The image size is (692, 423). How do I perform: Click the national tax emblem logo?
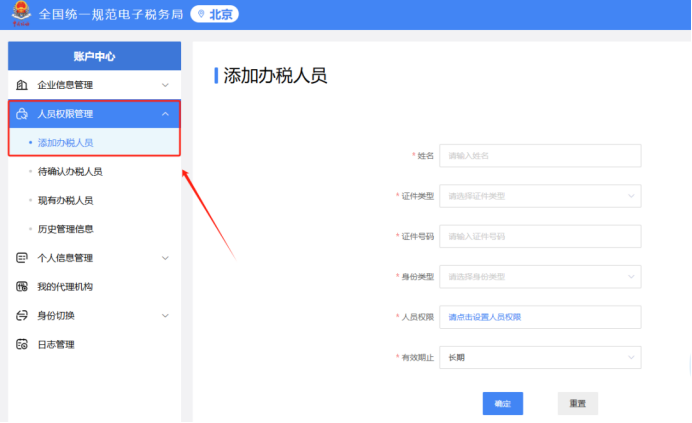click(21, 13)
